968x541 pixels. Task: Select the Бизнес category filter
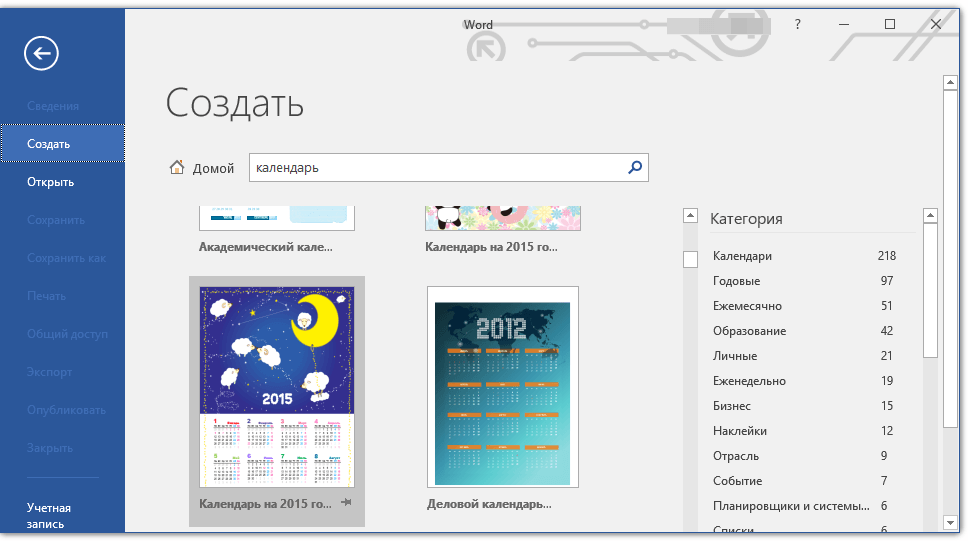click(732, 406)
